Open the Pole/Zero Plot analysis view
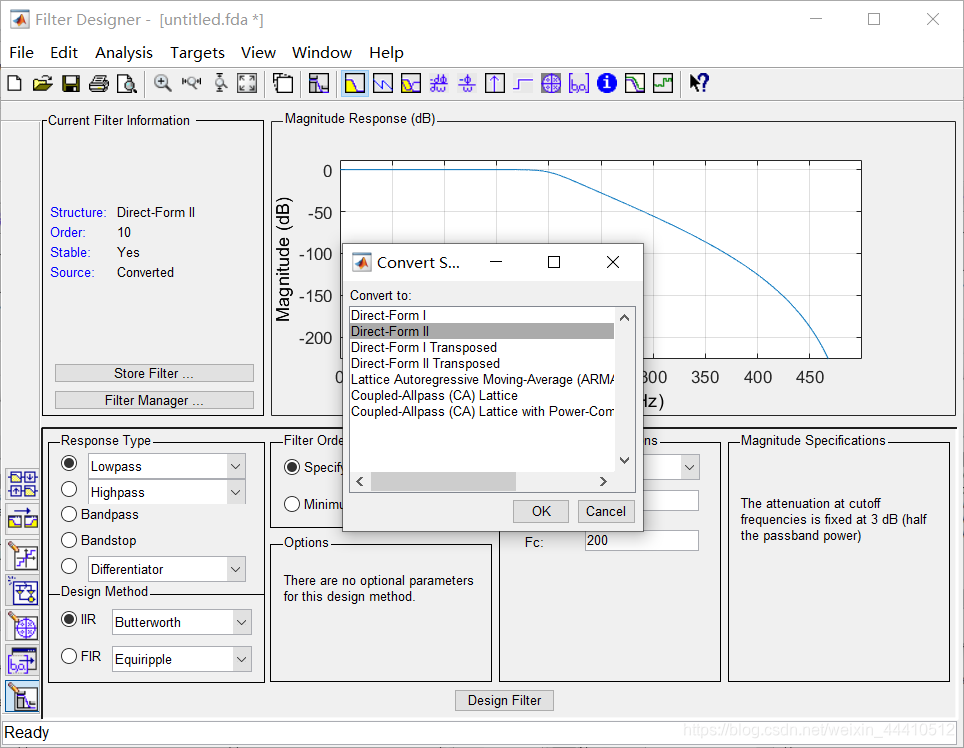This screenshot has height=748, width=964. (551, 83)
